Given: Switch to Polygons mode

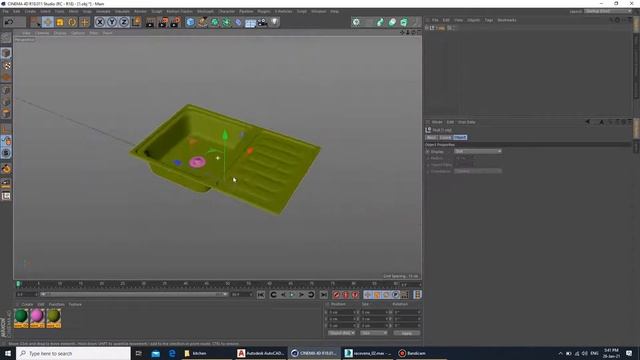Looking at the screenshot, I should [6, 113].
